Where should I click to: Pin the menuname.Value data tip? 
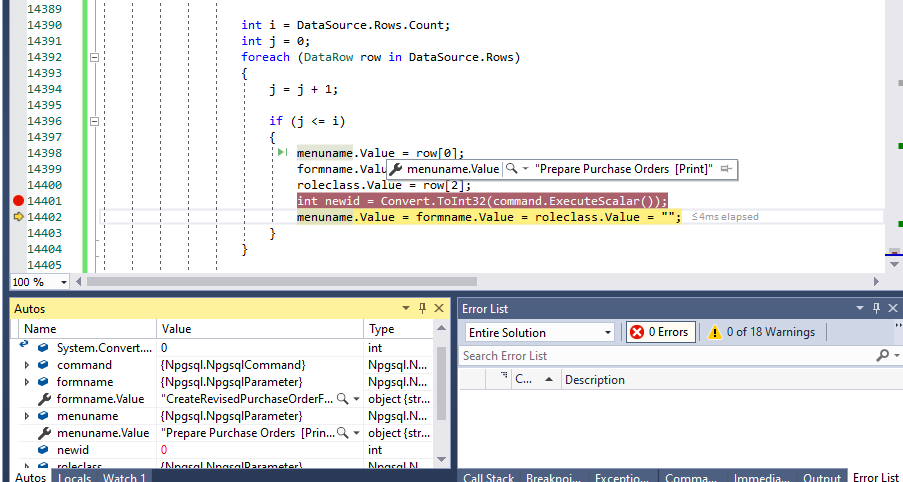(x=724, y=169)
